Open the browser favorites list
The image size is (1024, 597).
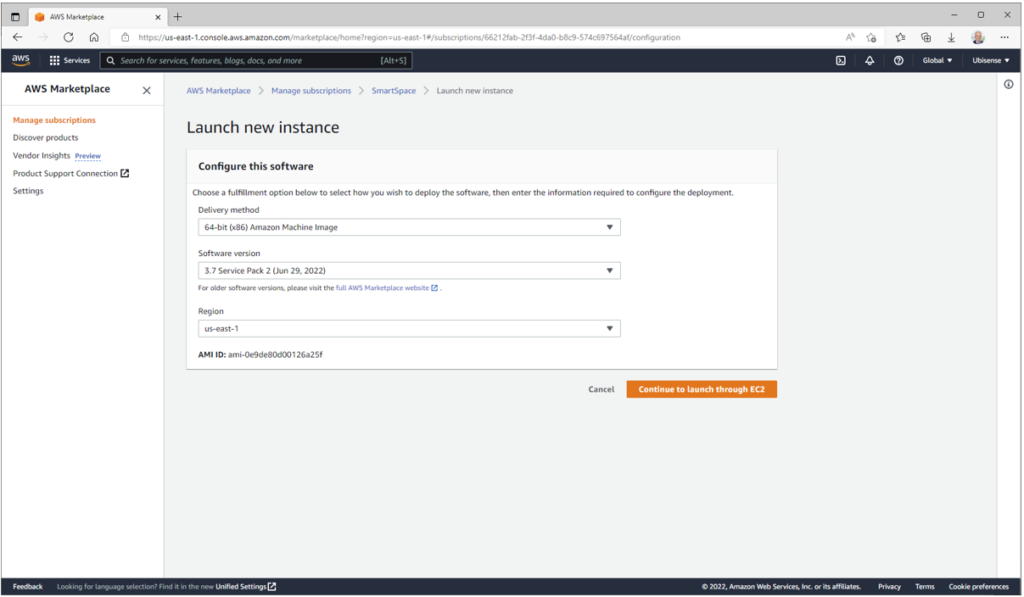pos(900,37)
